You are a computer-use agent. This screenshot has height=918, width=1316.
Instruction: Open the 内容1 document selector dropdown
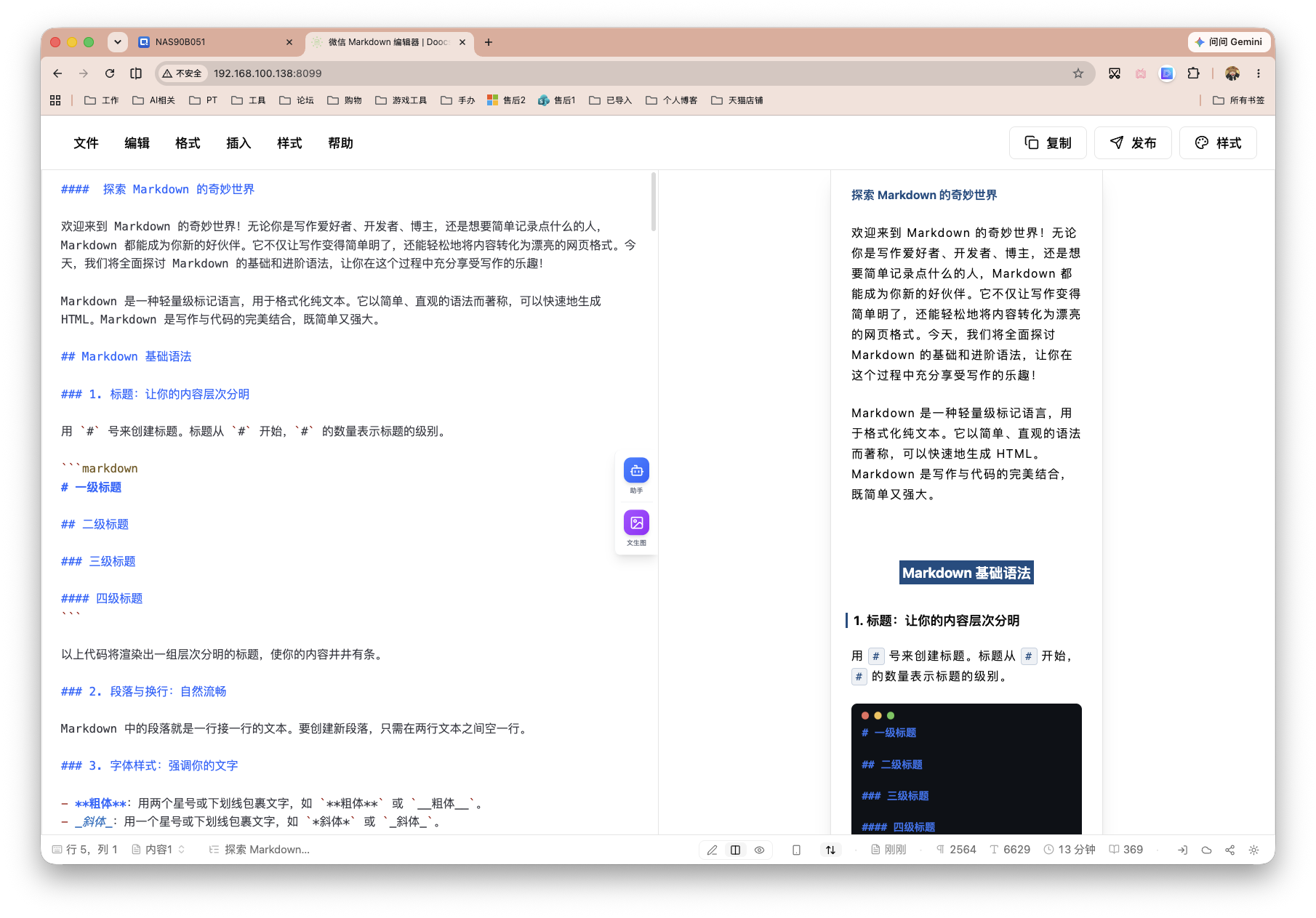[x=159, y=850]
